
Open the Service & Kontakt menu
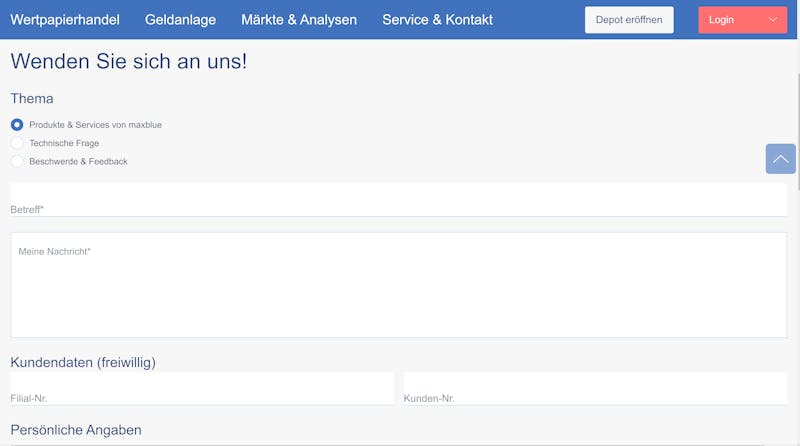(x=437, y=20)
